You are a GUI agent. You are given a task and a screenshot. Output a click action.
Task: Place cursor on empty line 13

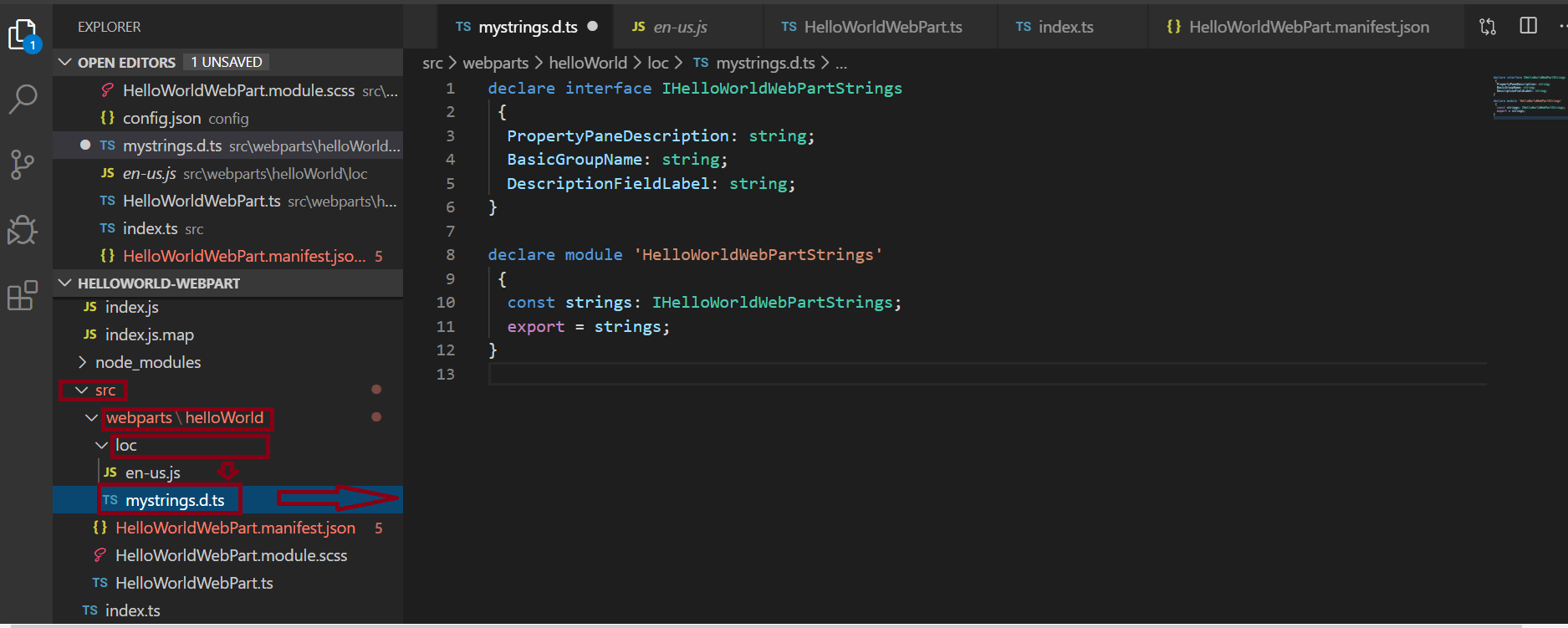click(987, 374)
